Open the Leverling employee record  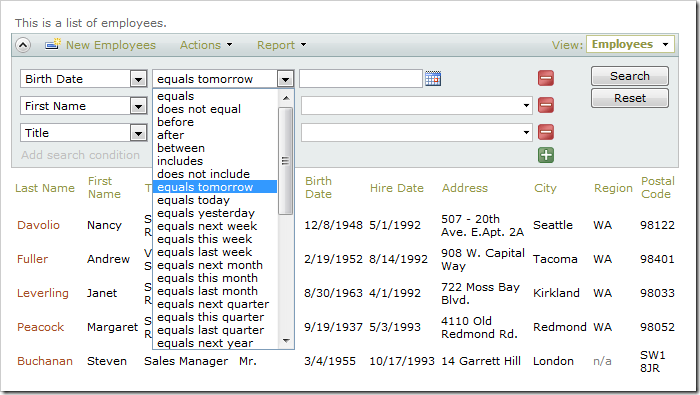click(x=43, y=293)
